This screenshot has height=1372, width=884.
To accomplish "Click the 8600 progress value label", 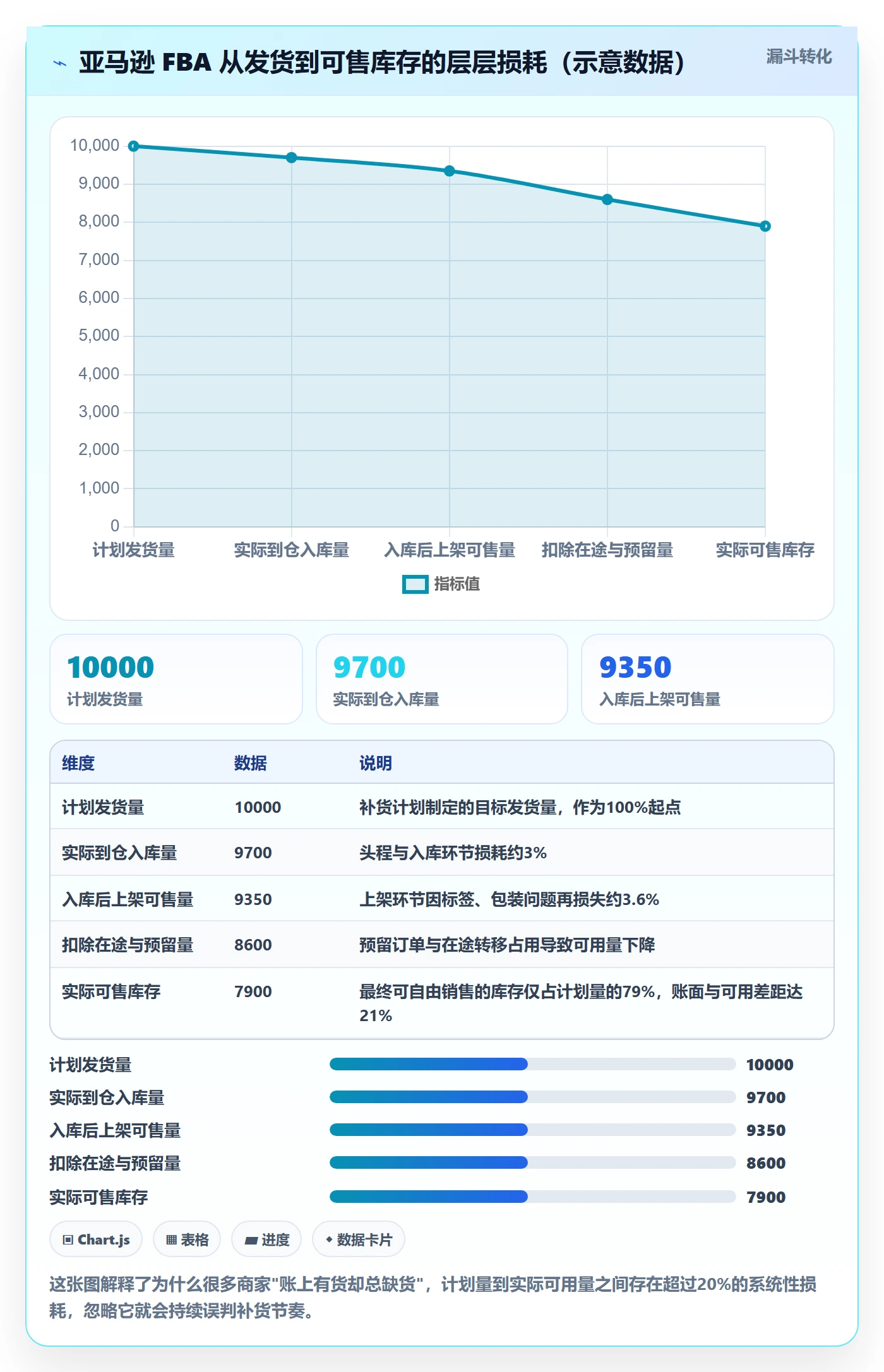I will [x=766, y=1163].
